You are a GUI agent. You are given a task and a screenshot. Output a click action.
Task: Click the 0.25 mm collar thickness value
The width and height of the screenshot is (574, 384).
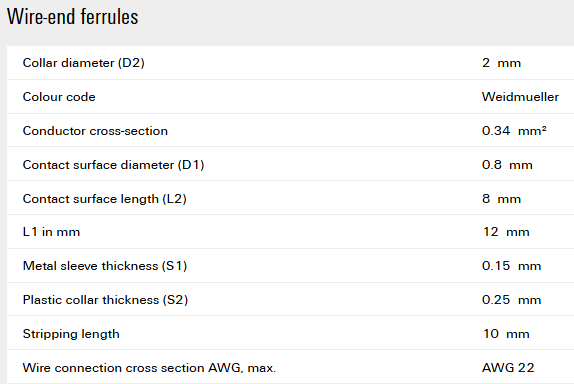click(x=511, y=300)
